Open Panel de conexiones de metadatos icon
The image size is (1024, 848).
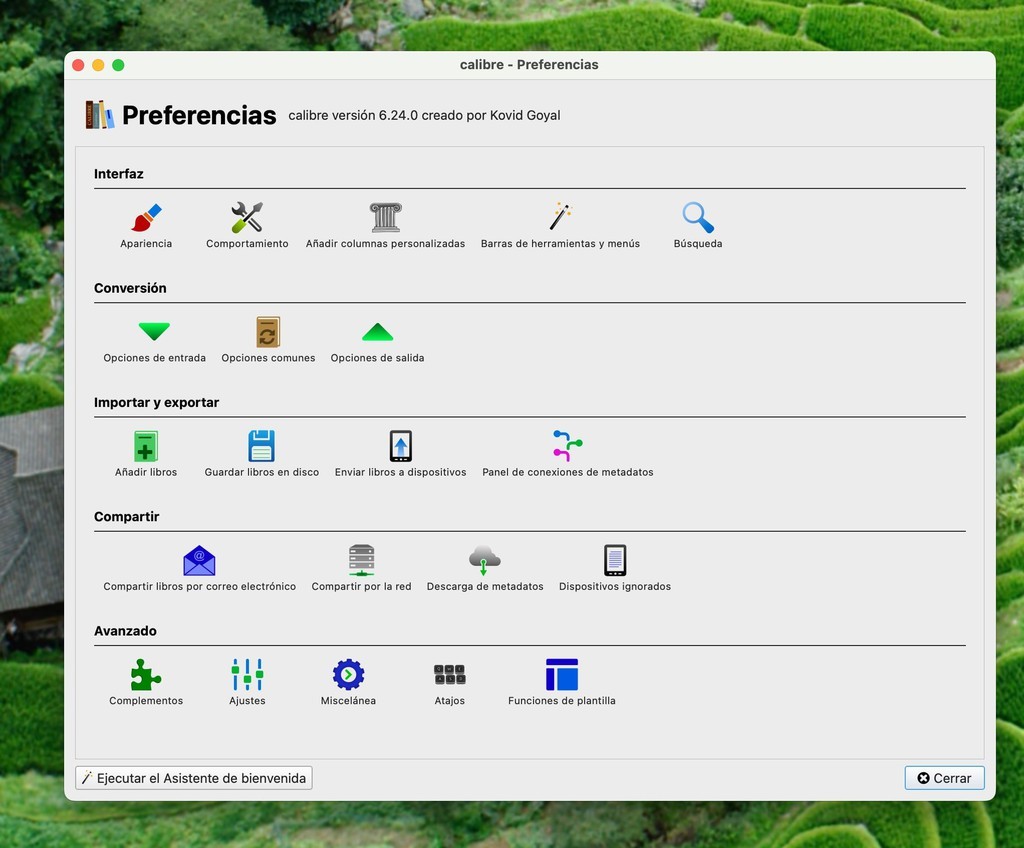[x=568, y=446]
